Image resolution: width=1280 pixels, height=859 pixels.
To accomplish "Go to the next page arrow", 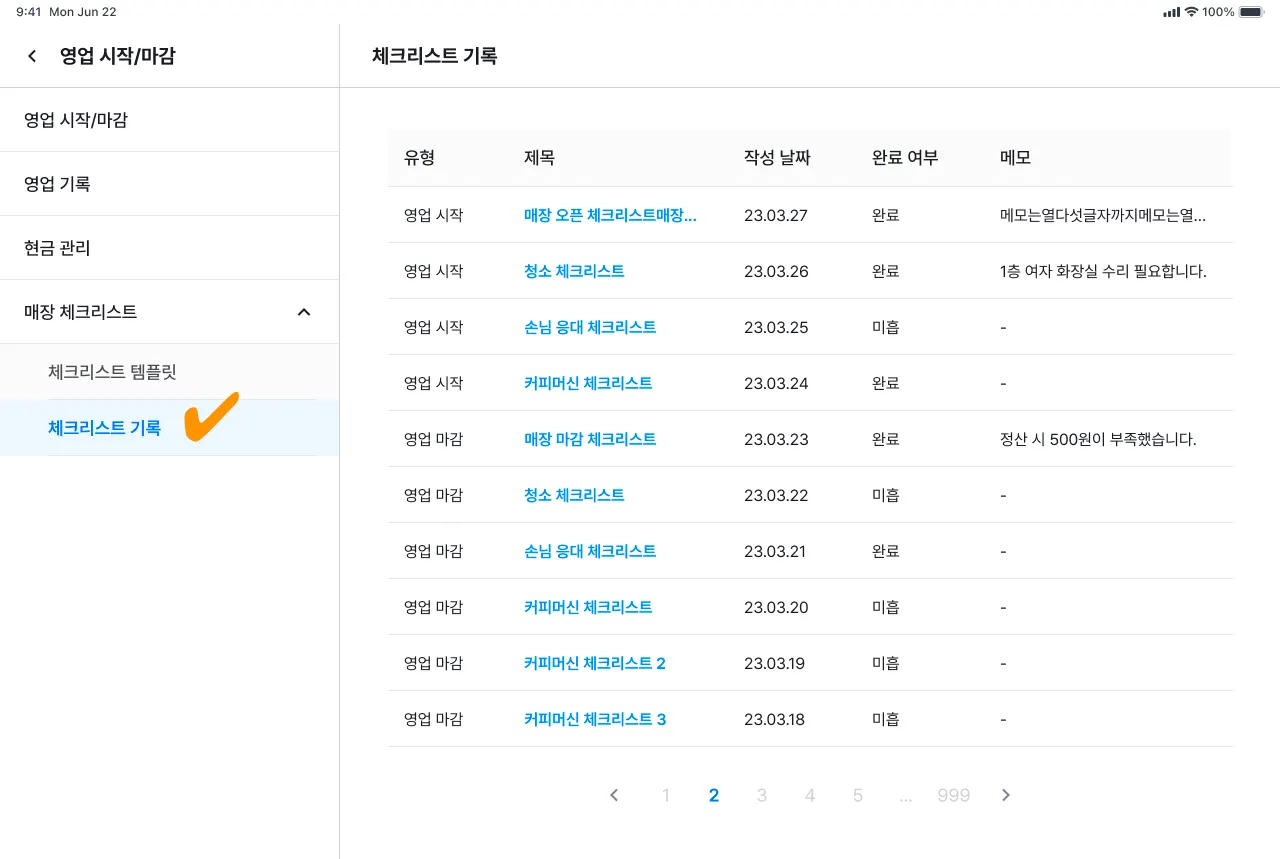I will (1006, 795).
